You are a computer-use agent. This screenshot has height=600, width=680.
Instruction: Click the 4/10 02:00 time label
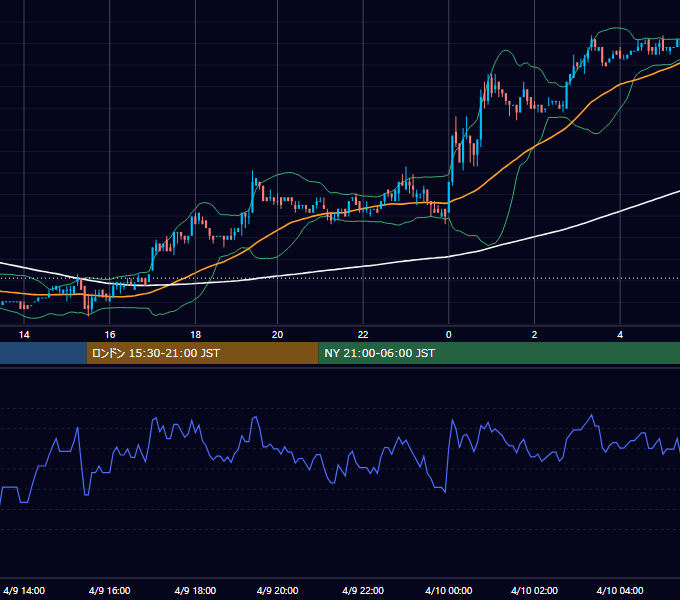point(534,590)
